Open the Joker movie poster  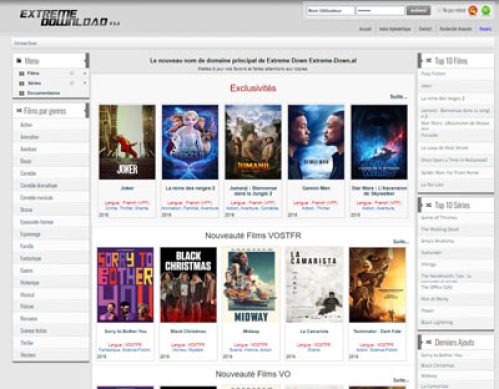tap(127, 142)
